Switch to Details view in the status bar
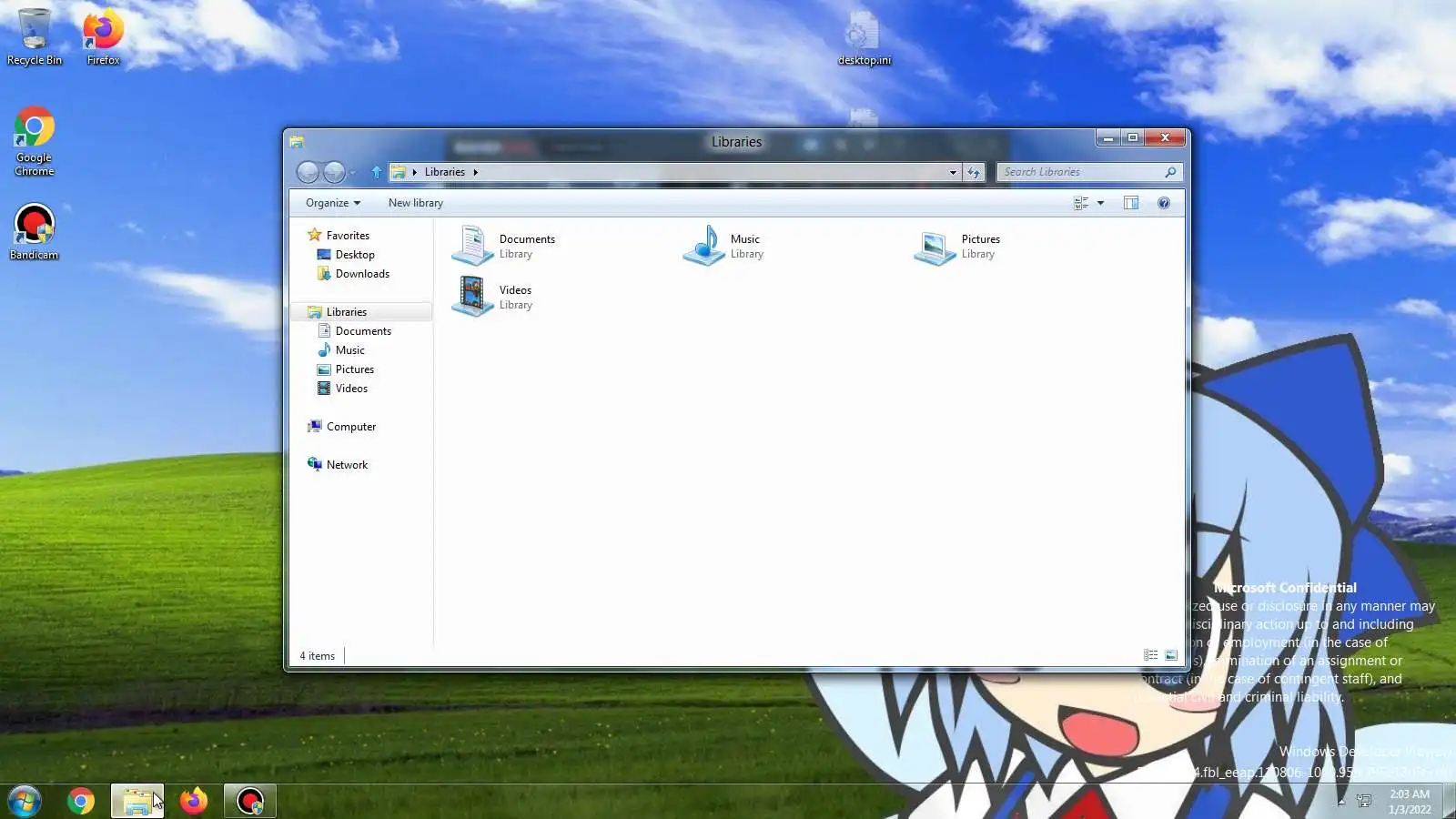The width and height of the screenshot is (1456, 819). click(x=1151, y=655)
